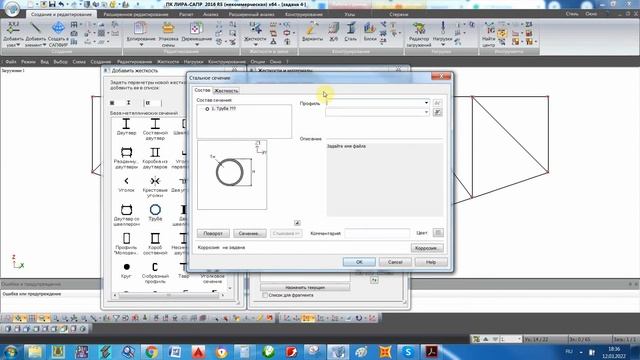Click the Перемещение ribbon icon
640x360 pixels.
(x=196, y=28)
